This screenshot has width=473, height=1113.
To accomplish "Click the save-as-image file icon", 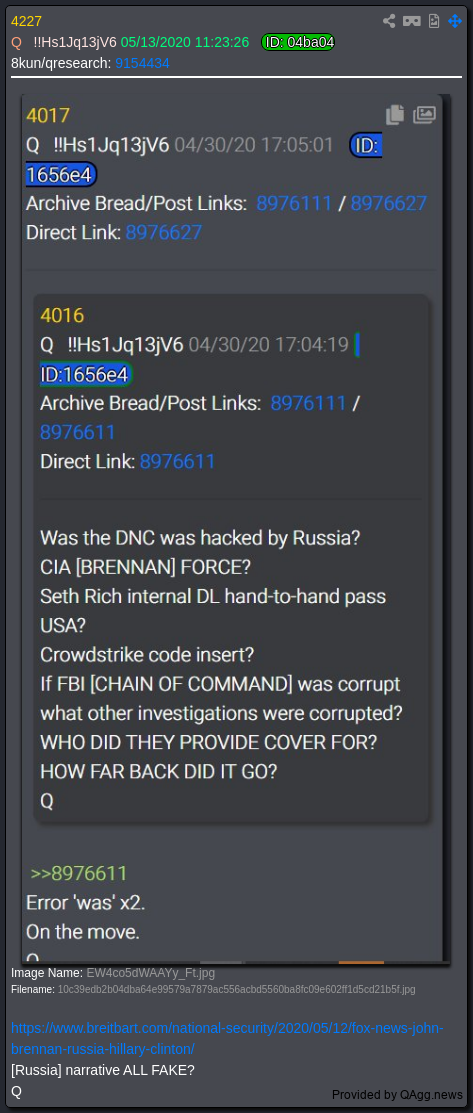I will click(434, 21).
